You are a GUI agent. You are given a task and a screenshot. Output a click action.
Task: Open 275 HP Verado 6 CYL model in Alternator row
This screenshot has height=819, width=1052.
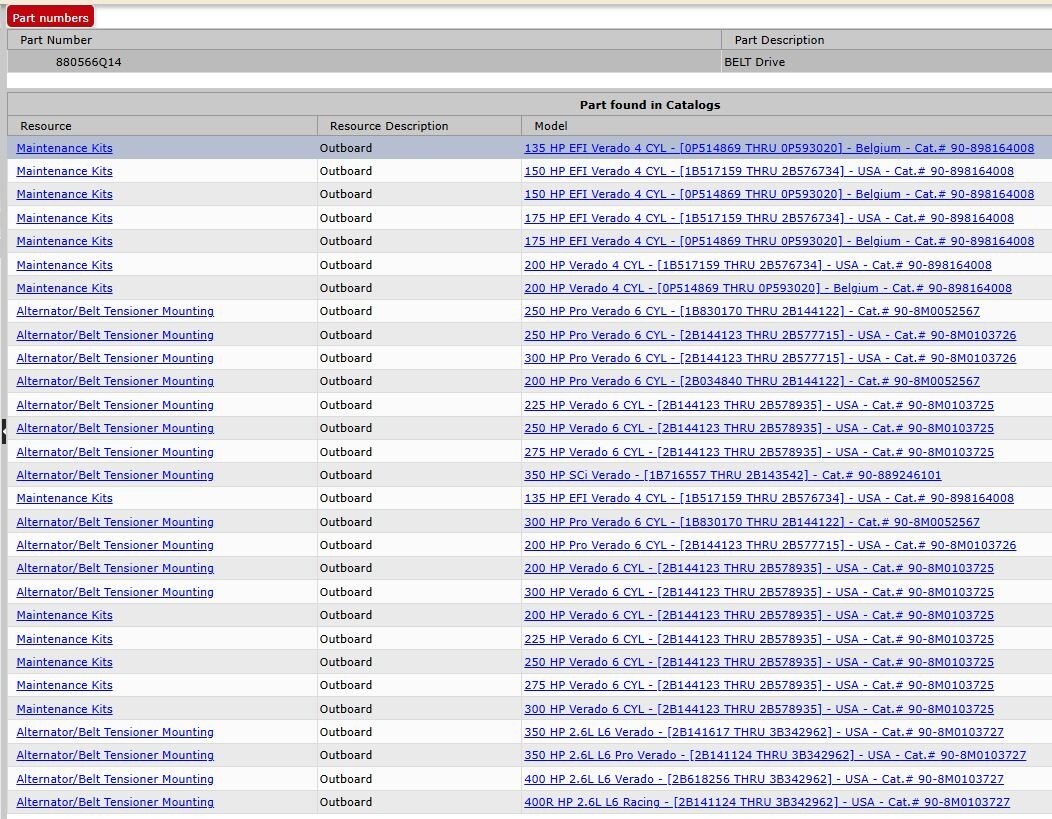pyautogui.click(x=759, y=451)
